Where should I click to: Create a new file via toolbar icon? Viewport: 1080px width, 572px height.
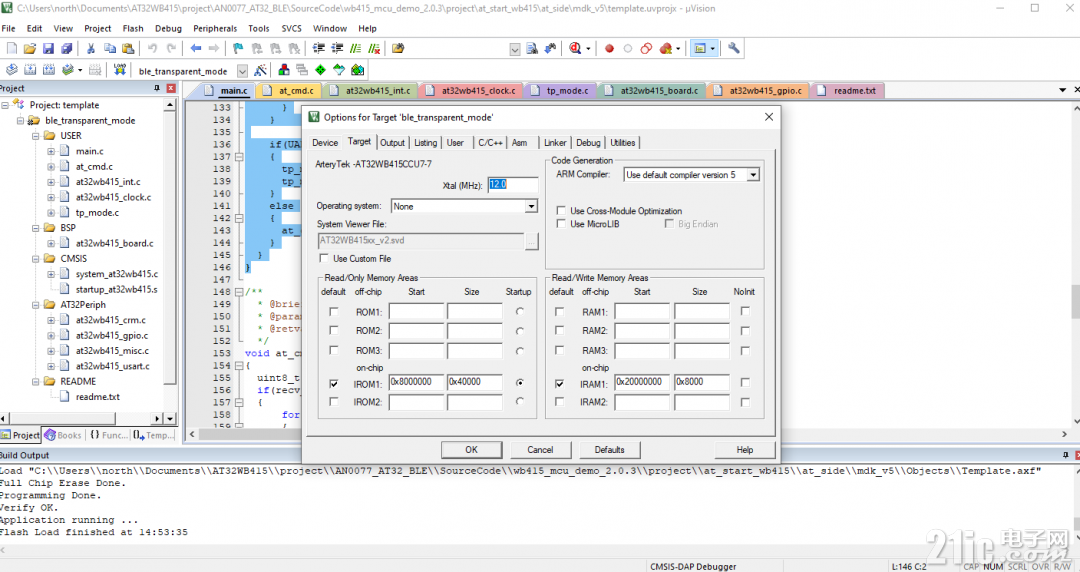click(12, 48)
